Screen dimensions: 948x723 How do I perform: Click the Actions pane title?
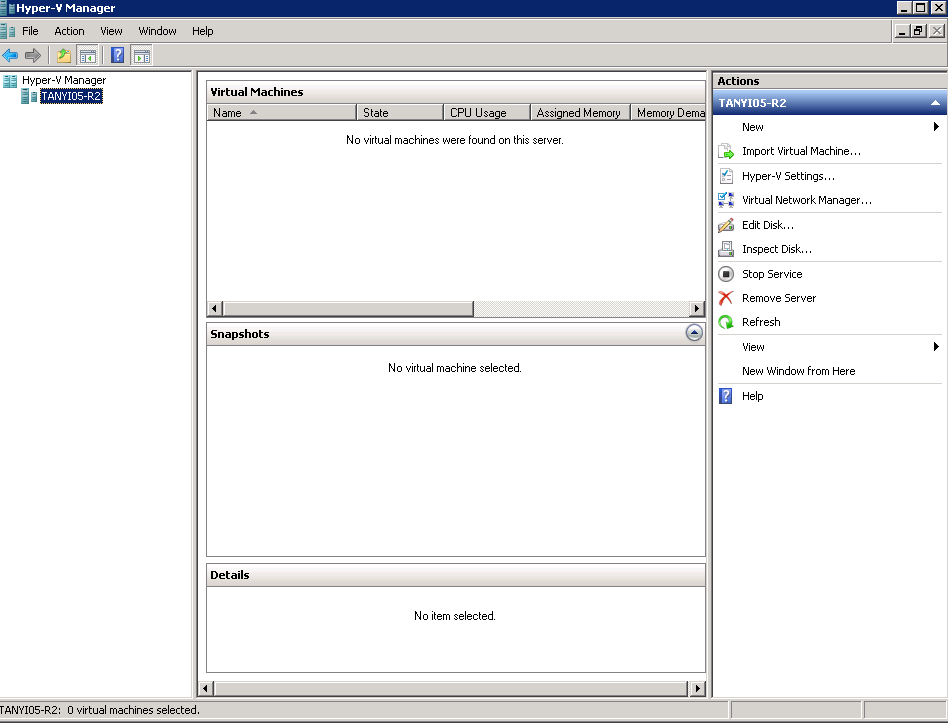(738, 81)
